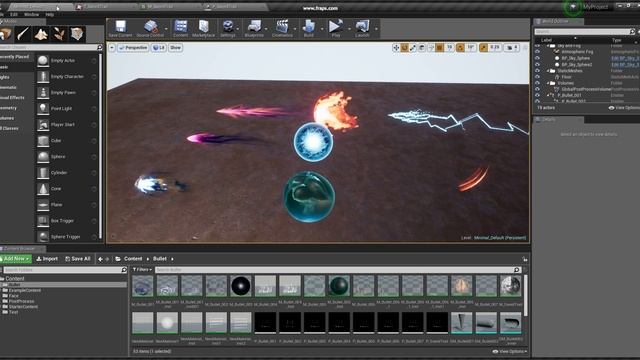The width and height of the screenshot is (640, 360).
Task: Select the Volumes category in Modes
Action: [7, 118]
